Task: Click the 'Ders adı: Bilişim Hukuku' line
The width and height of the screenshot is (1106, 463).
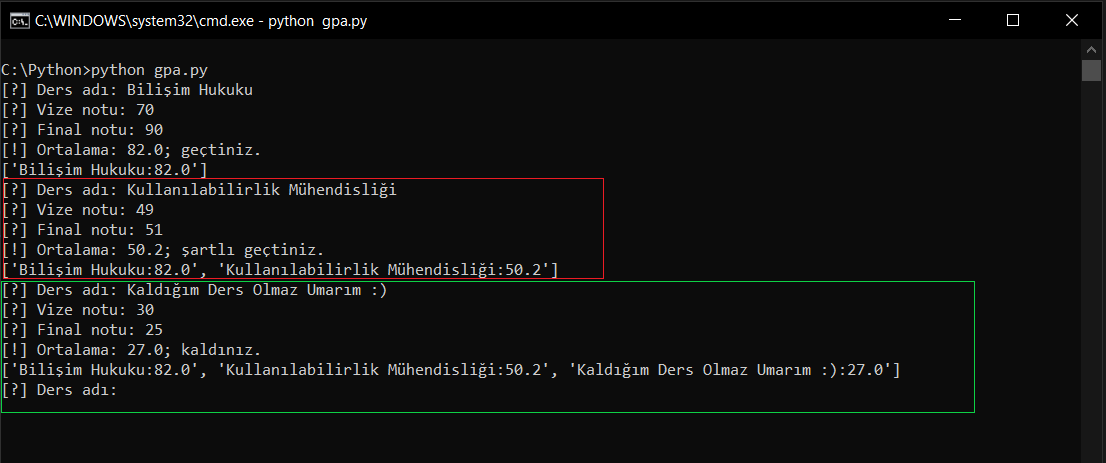Action: pyautogui.click(x=127, y=90)
